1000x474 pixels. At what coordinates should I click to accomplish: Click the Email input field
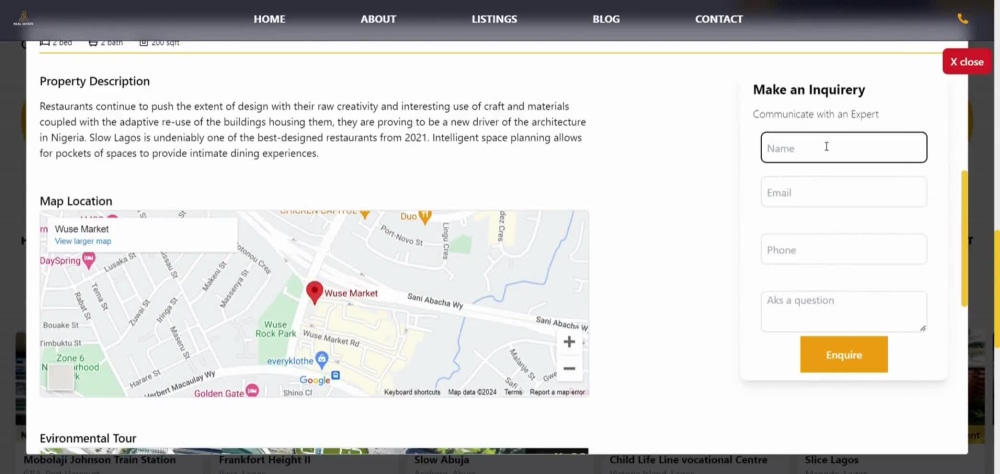coord(844,192)
